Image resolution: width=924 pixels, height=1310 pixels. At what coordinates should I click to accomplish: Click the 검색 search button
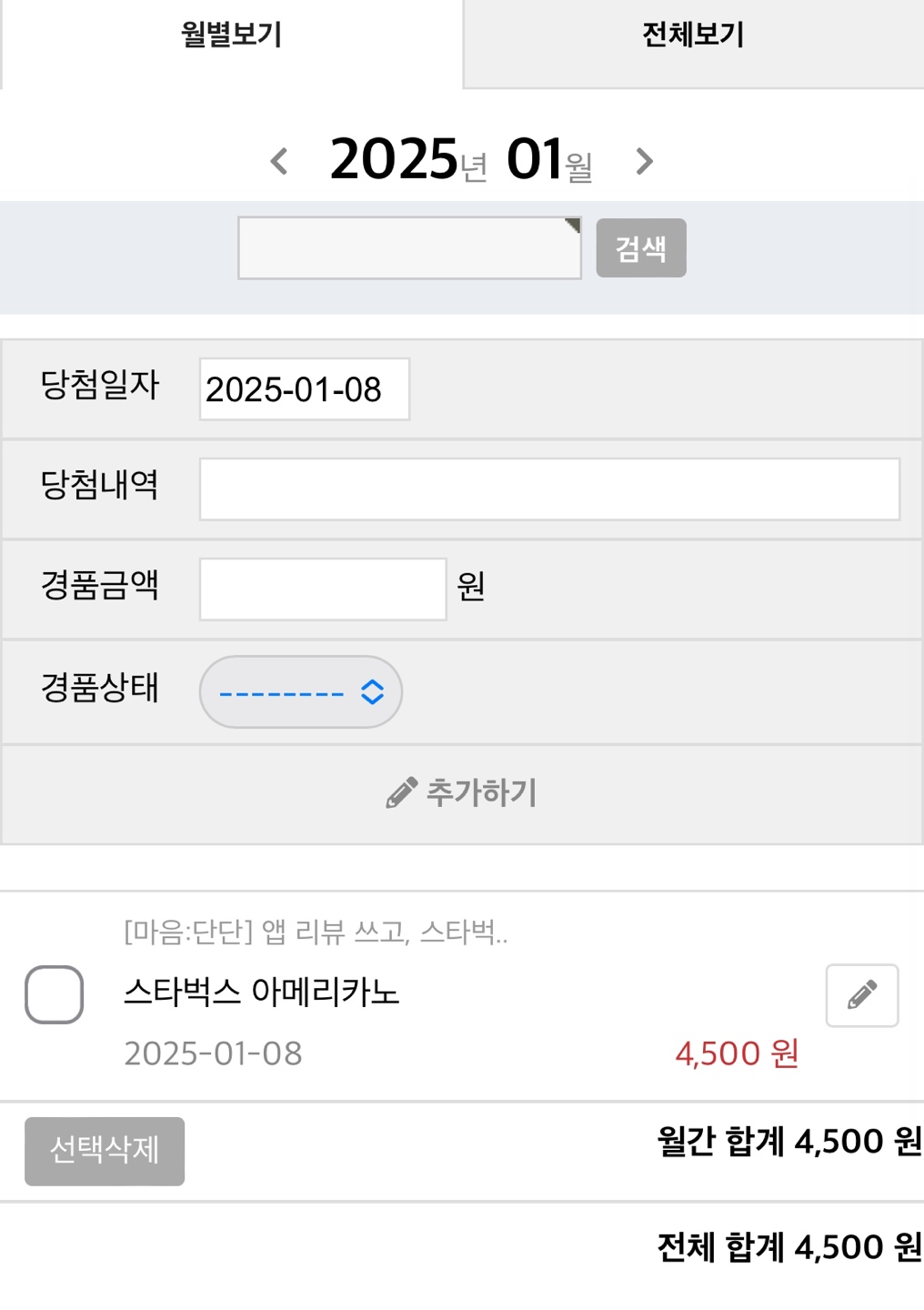point(641,247)
